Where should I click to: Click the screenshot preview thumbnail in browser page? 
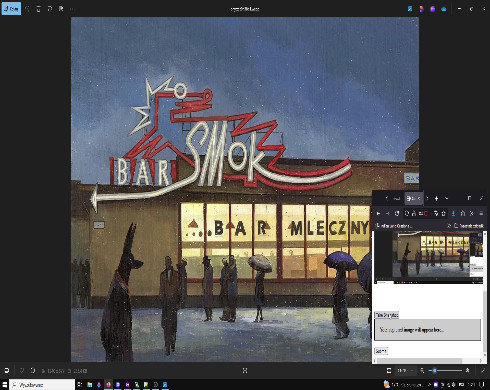coord(429,257)
